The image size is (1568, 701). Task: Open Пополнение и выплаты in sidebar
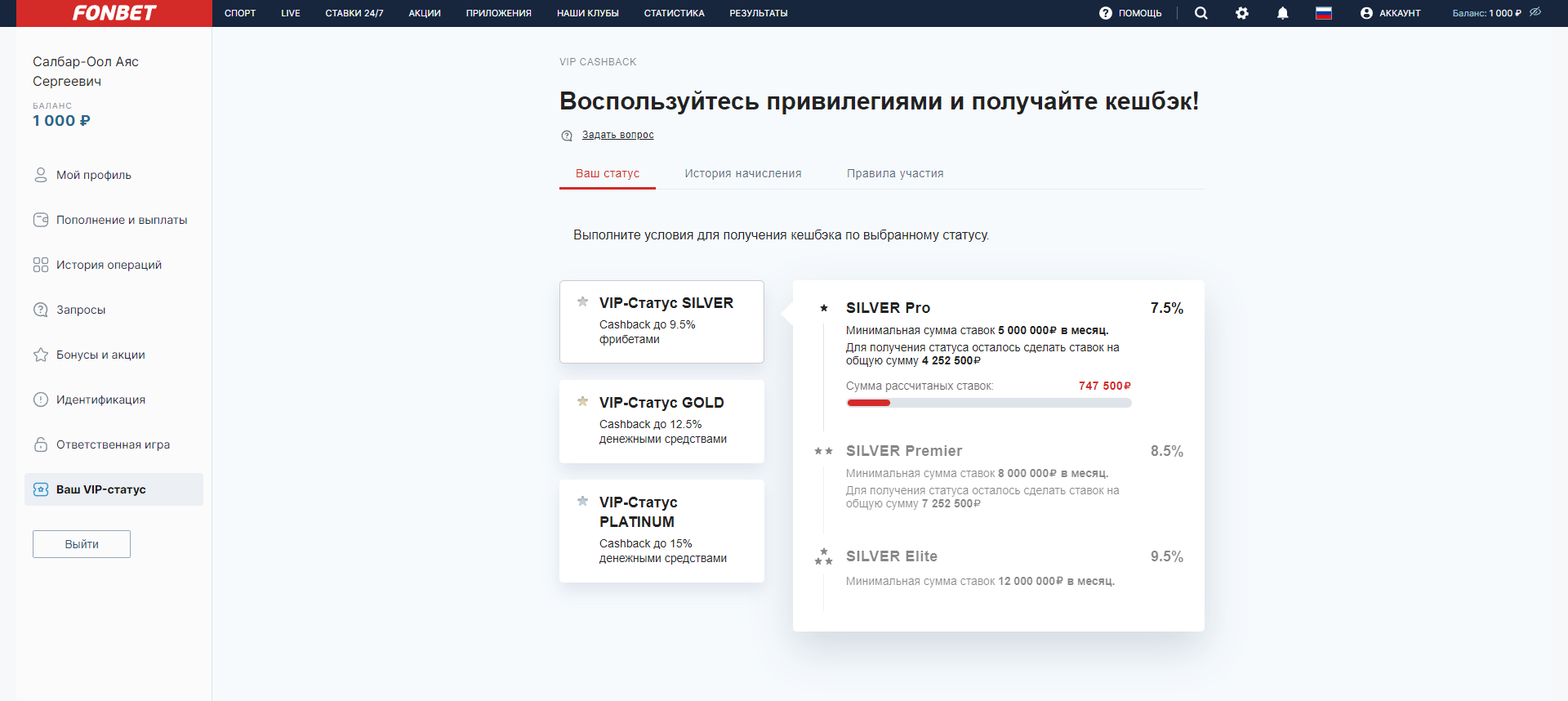coord(121,220)
